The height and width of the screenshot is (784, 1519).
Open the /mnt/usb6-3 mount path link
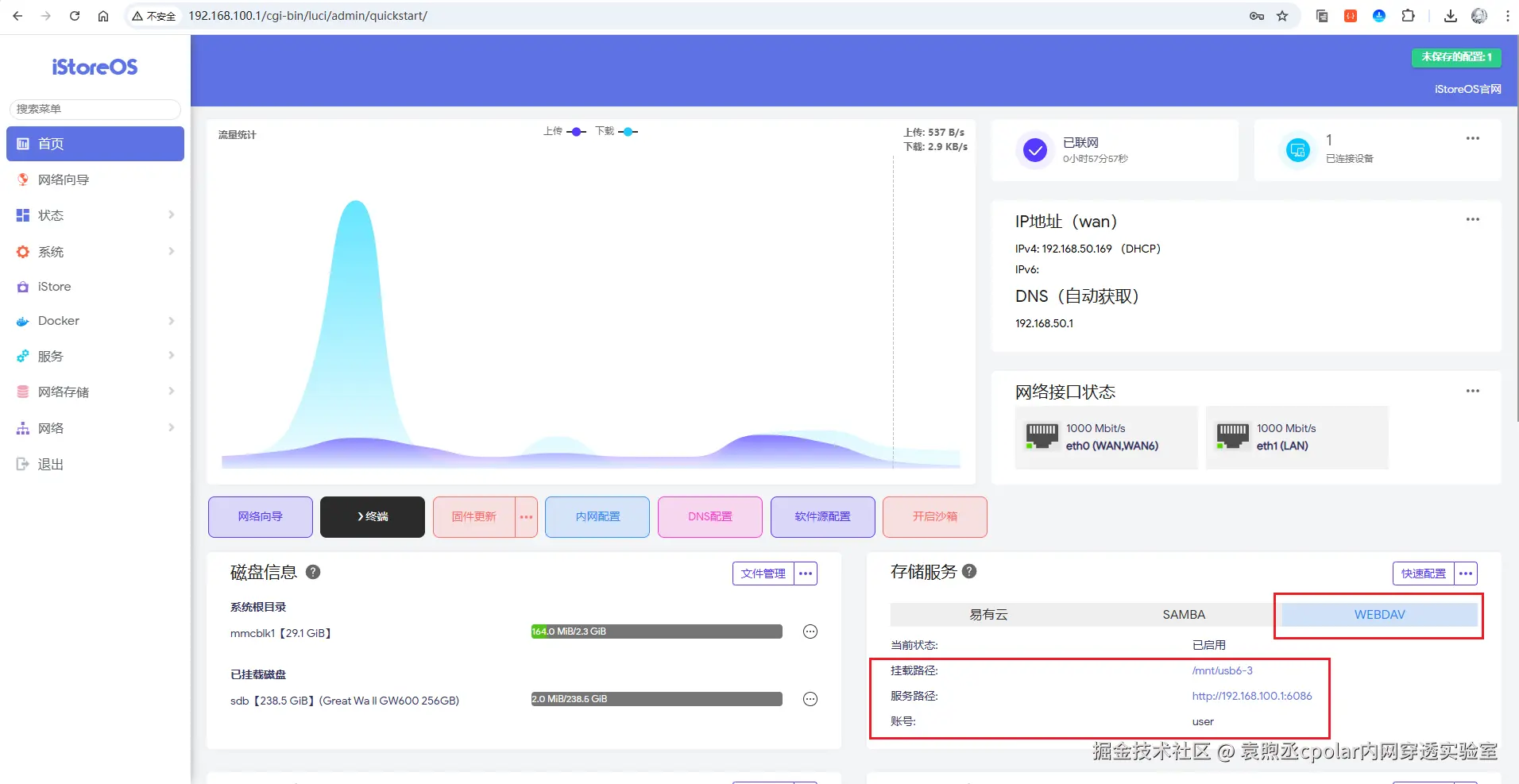(x=1222, y=670)
